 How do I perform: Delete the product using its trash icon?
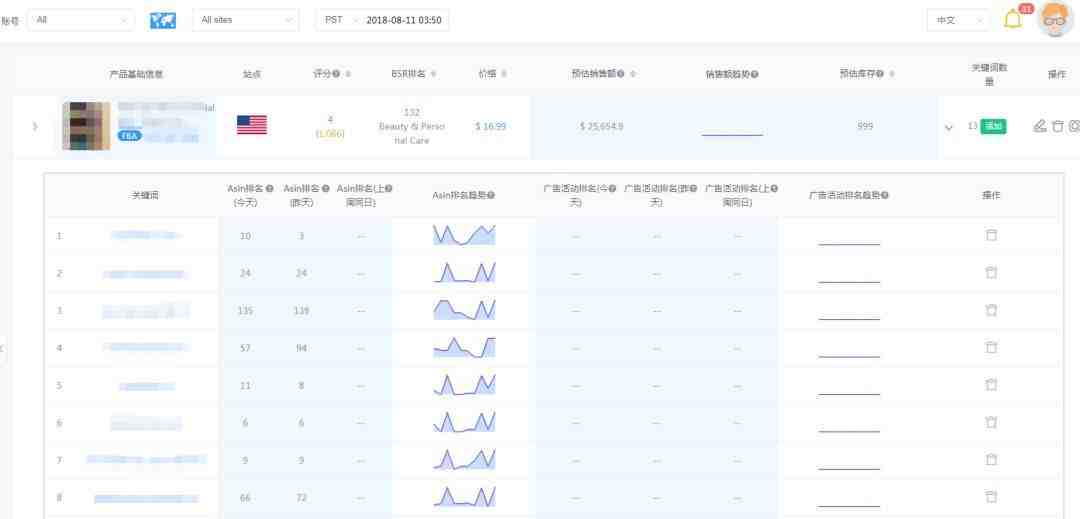point(1058,126)
